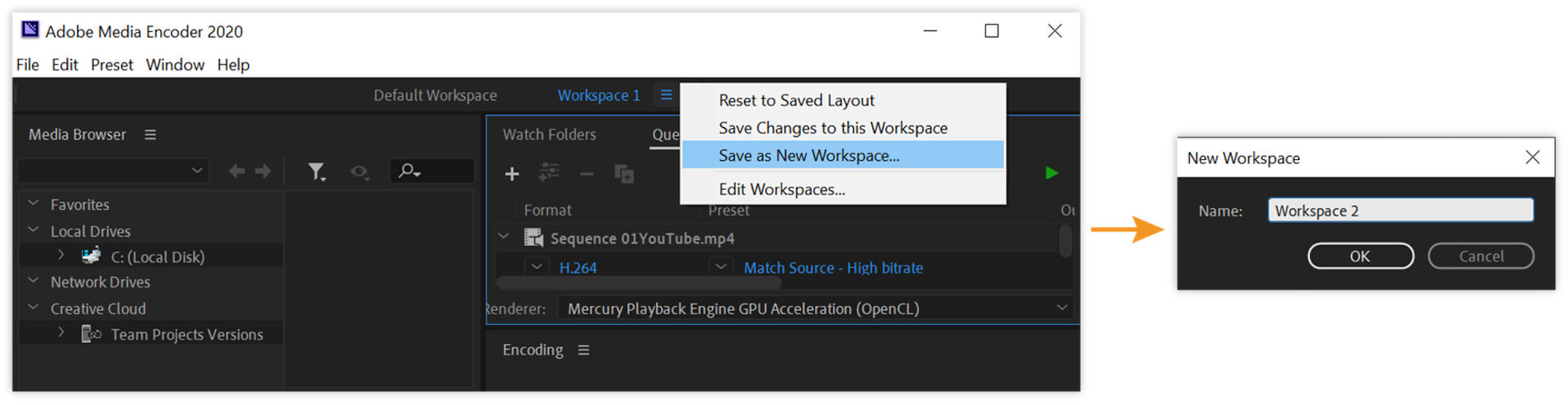Click OK in New Workspace dialog
The width and height of the screenshot is (1568, 405).
tap(1360, 256)
